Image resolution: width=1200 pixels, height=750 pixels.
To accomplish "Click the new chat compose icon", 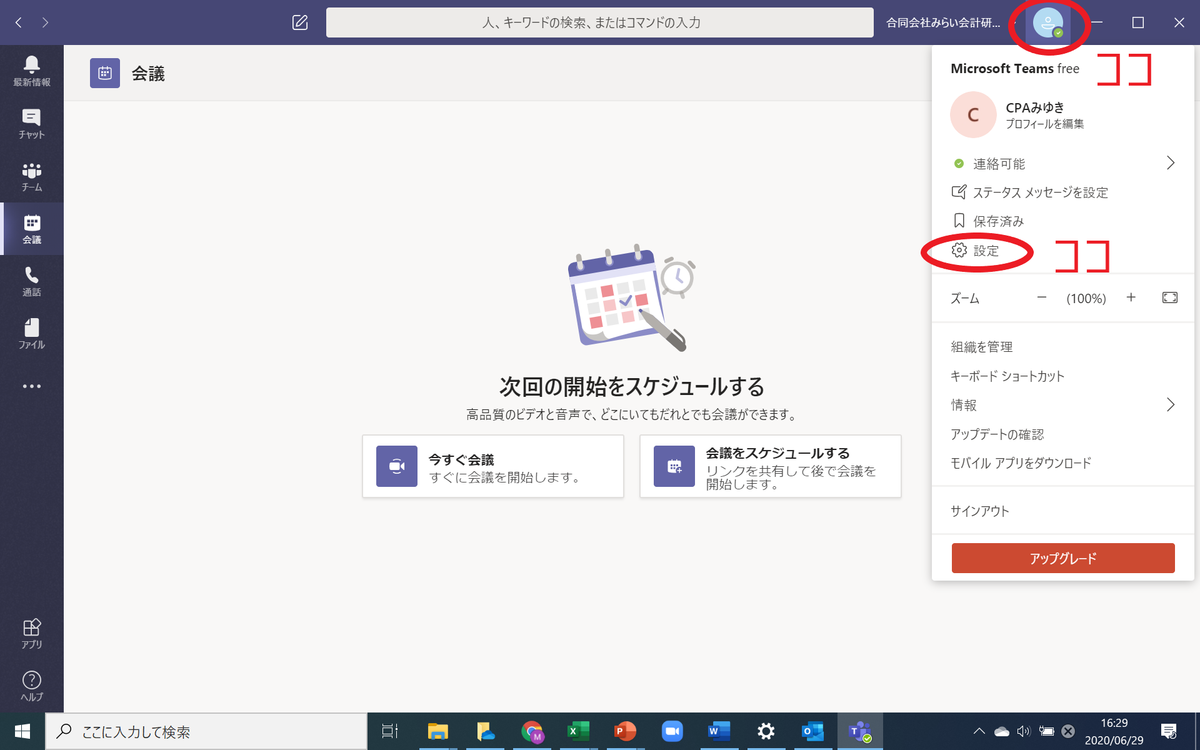I will (x=300, y=22).
